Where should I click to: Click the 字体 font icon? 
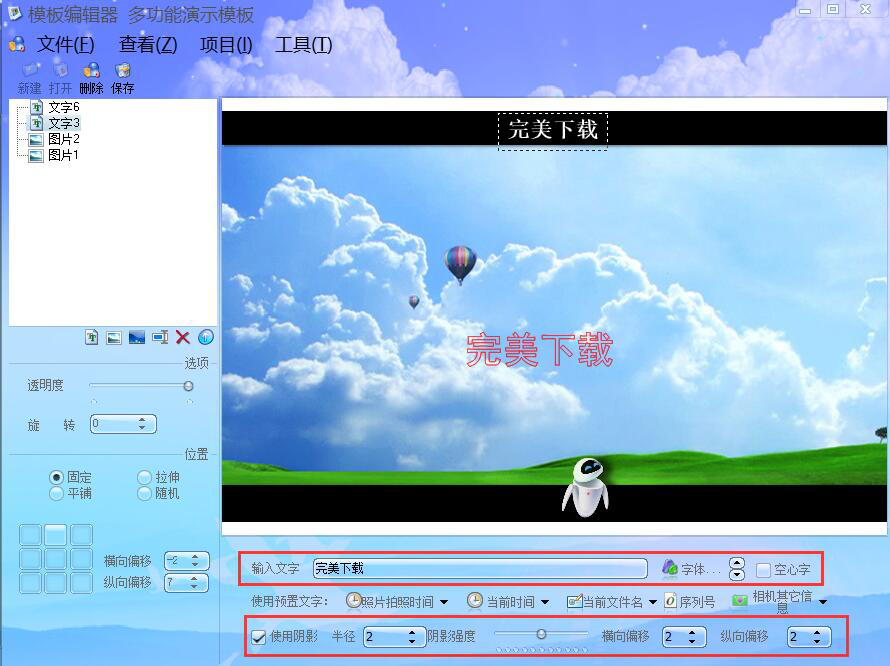(x=670, y=567)
